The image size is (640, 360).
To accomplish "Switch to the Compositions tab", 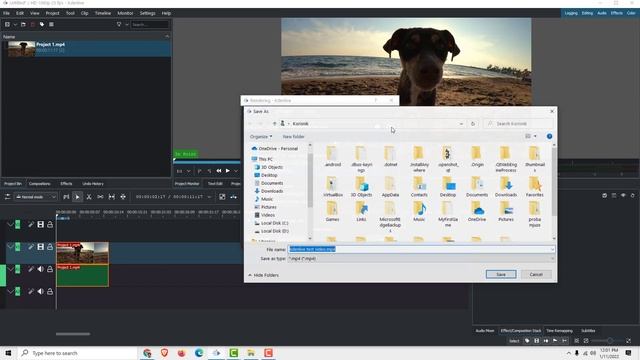I will [x=40, y=184].
